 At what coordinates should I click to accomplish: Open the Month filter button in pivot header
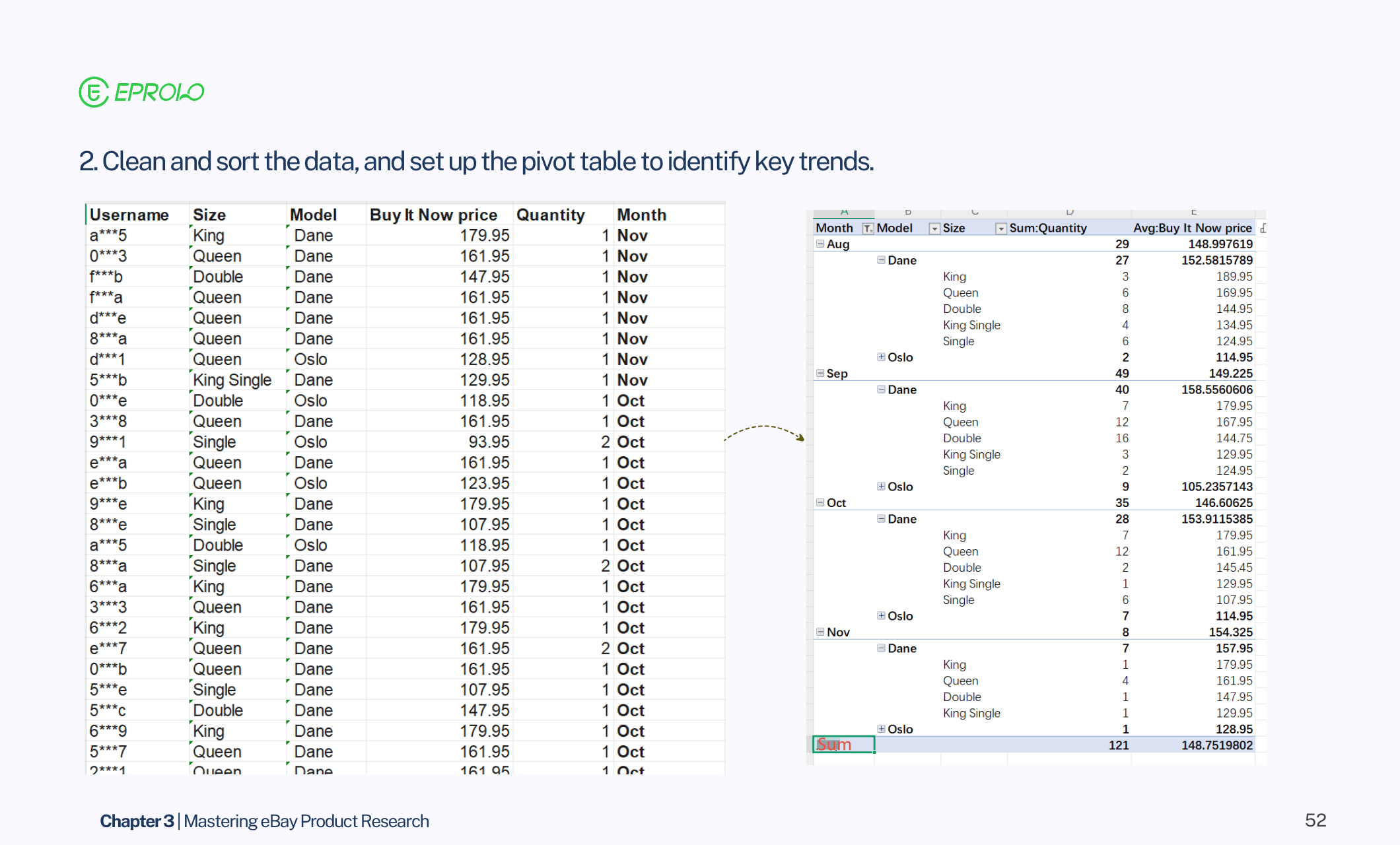(868, 228)
